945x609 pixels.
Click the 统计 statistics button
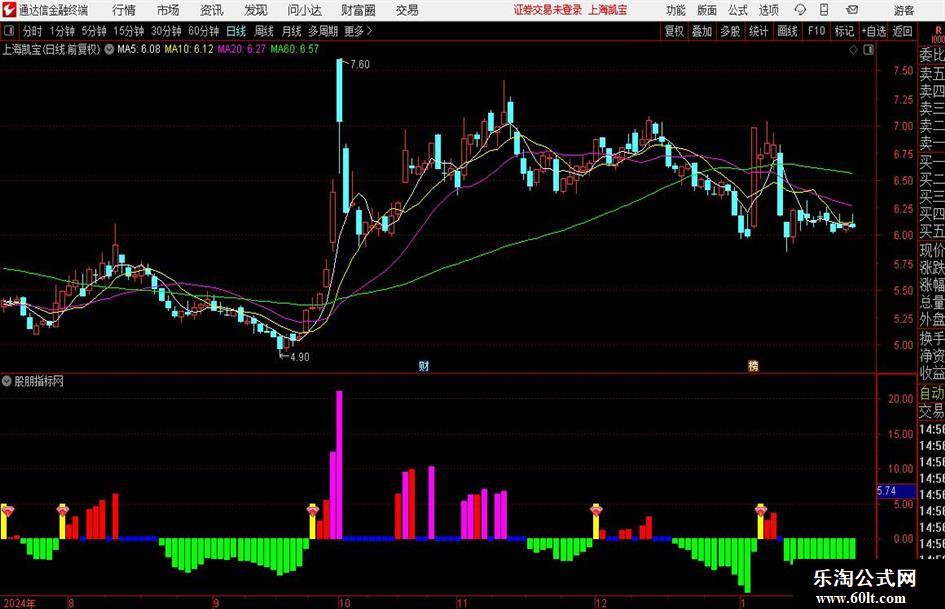pyautogui.click(x=758, y=31)
